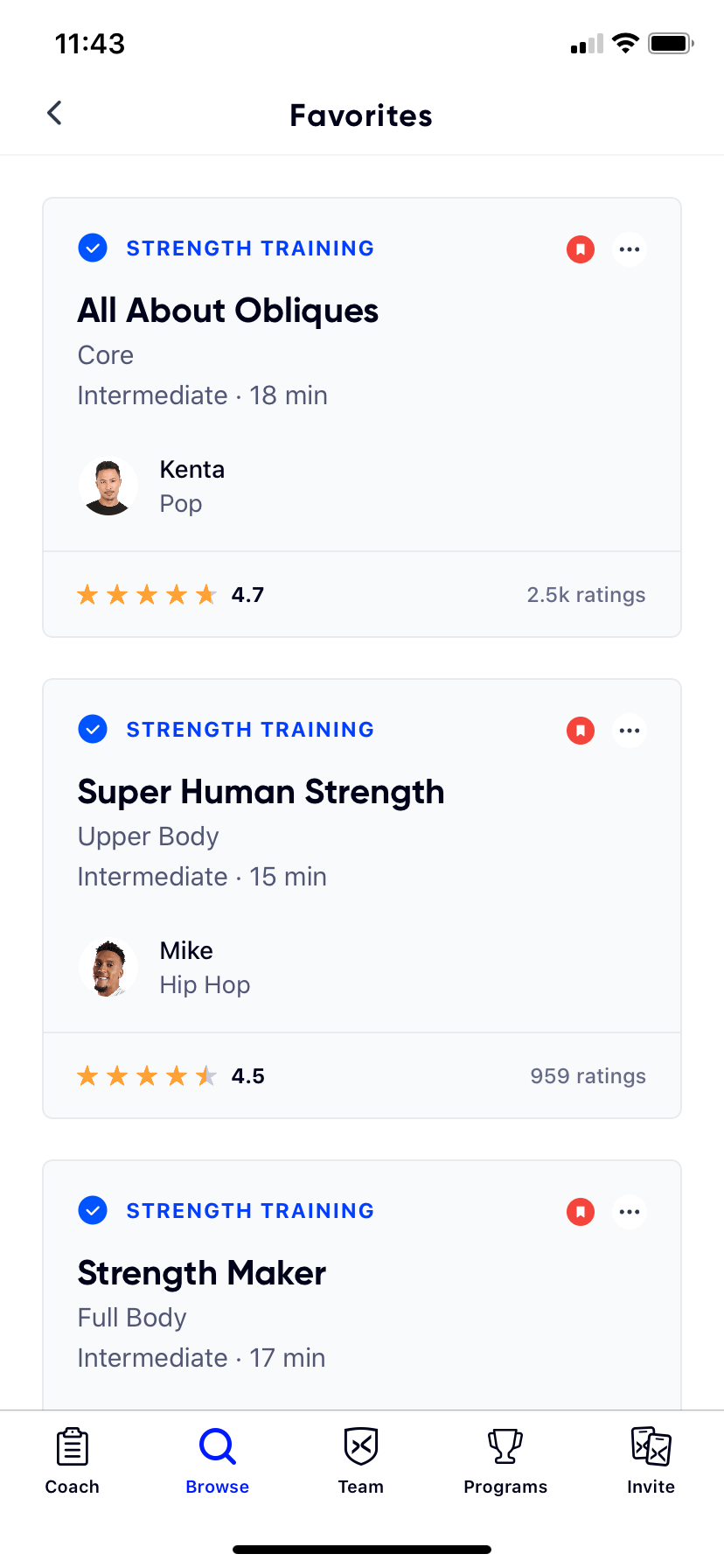Open more options for Strength Maker
This screenshot has height=1568, width=724.
pos(630,1212)
